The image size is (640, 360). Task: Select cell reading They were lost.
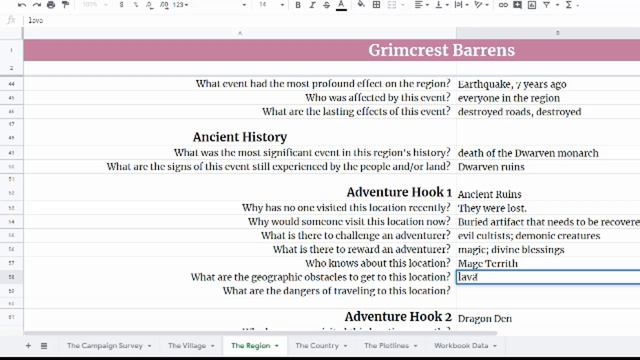548,208
